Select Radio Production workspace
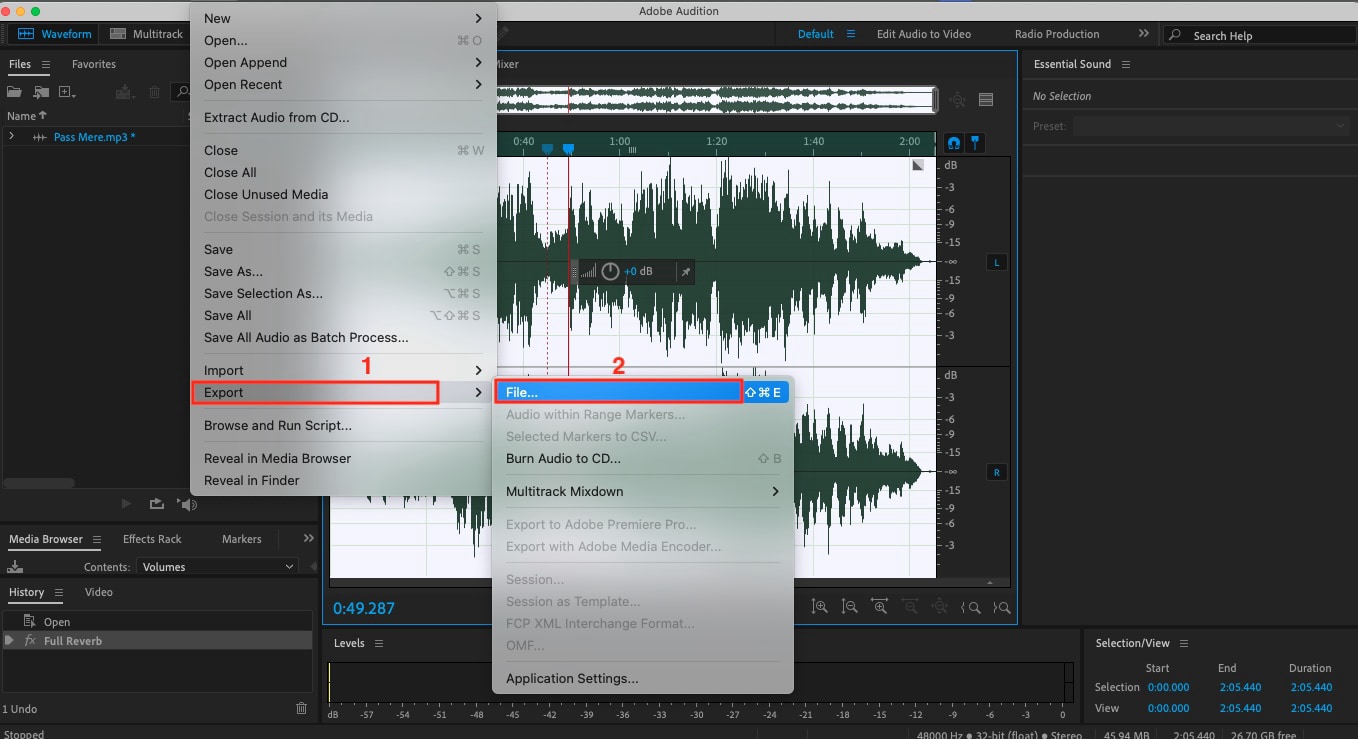 click(1057, 34)
